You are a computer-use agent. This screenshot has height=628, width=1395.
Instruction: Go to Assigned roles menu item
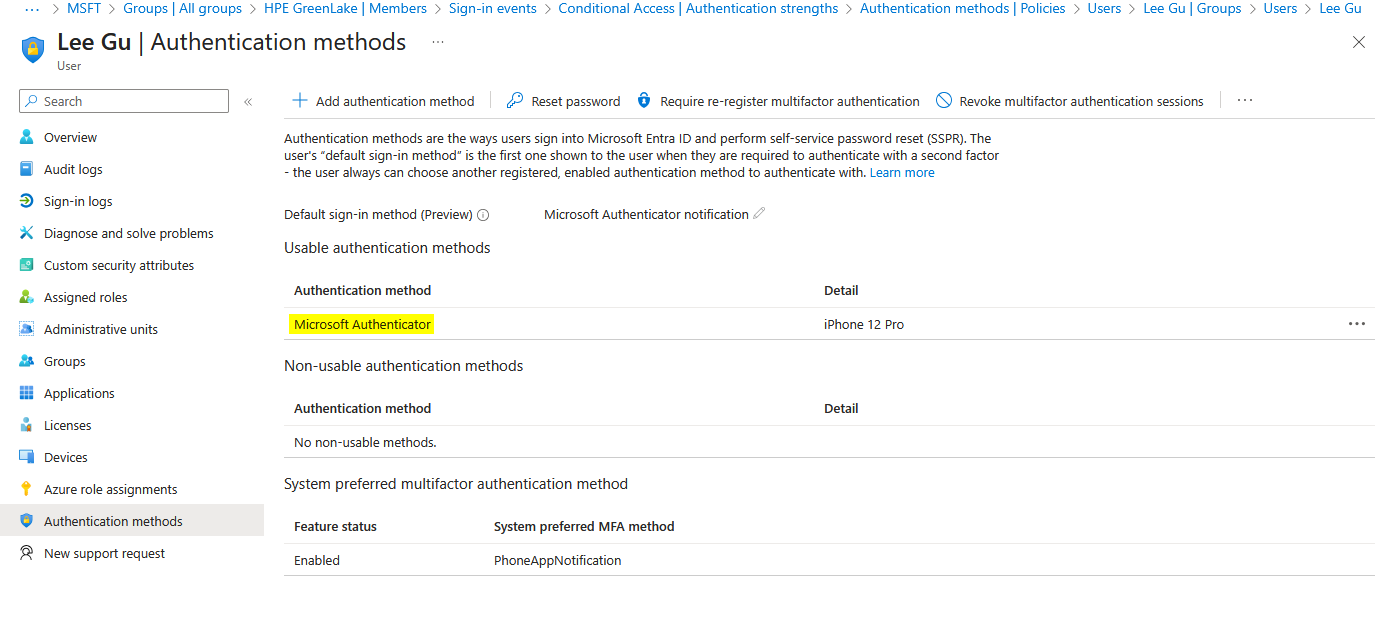(x=85, y=298)
